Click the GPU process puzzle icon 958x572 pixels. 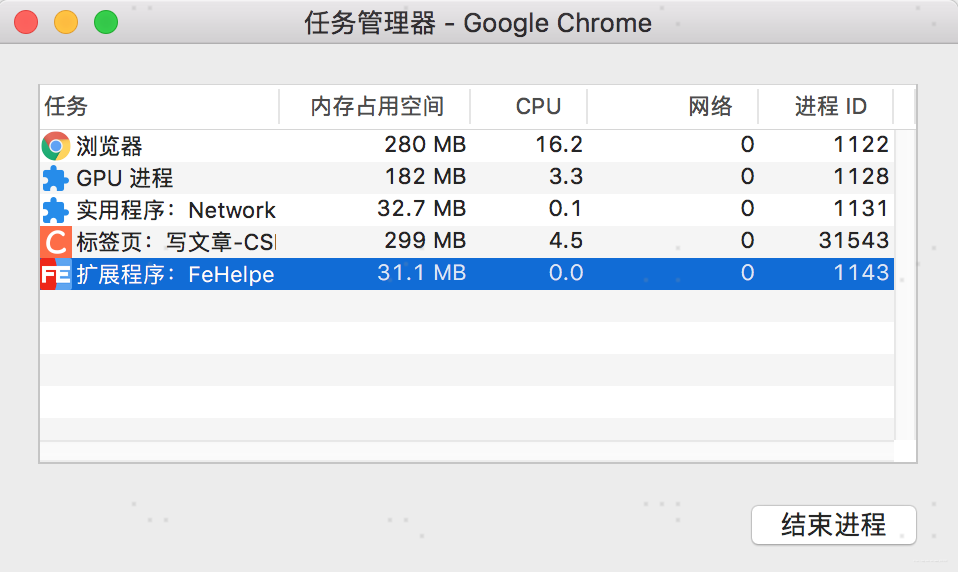click(56, 178)
